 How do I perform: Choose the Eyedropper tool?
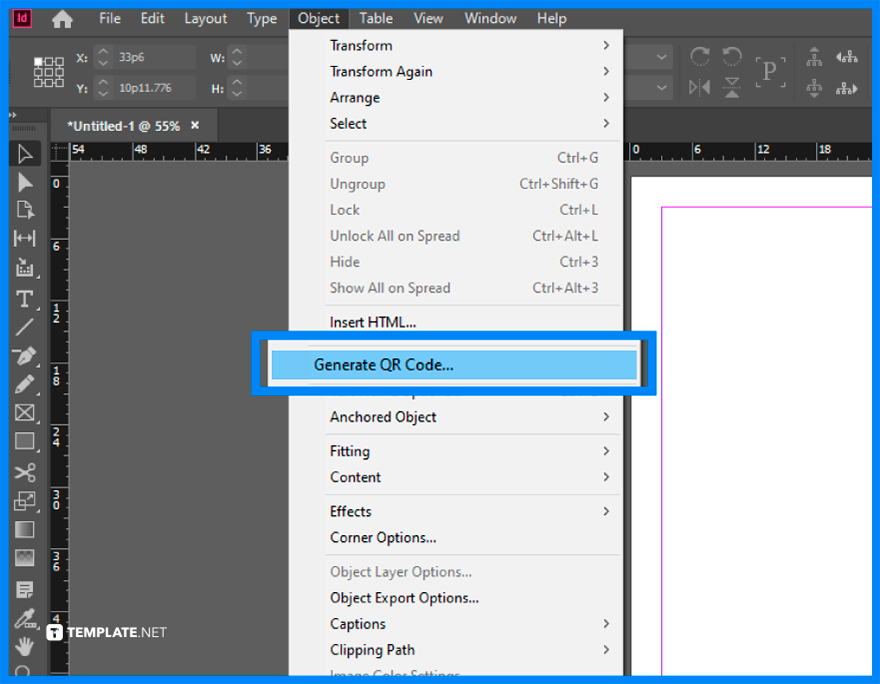click(x=25, y=618)
